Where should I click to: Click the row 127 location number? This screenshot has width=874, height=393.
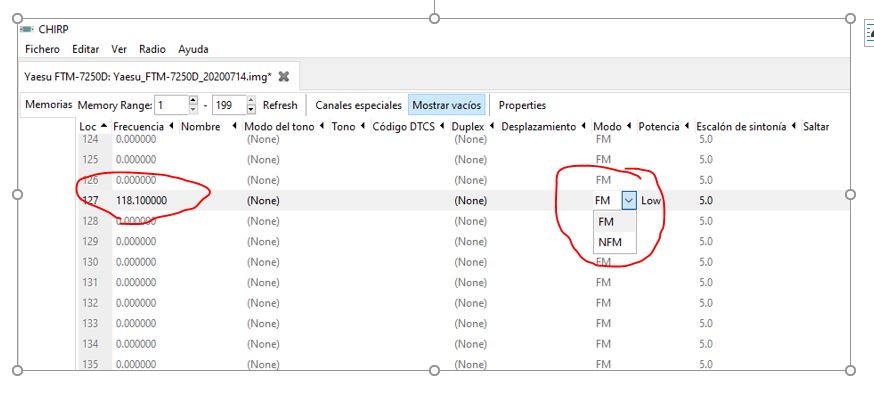click(x=90, y=201)
